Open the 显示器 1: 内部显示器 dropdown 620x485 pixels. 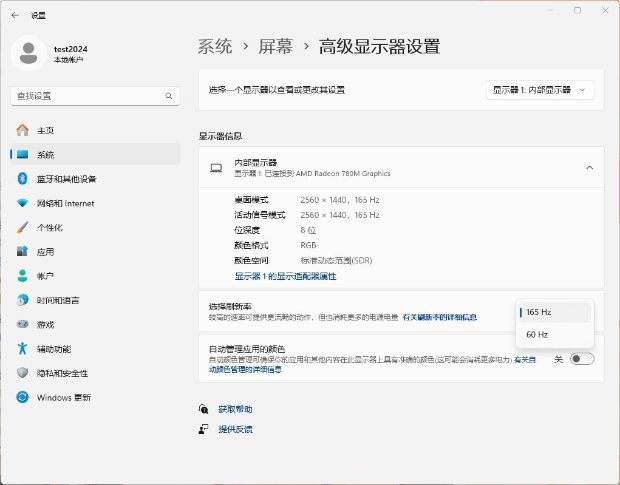point(539,90)
